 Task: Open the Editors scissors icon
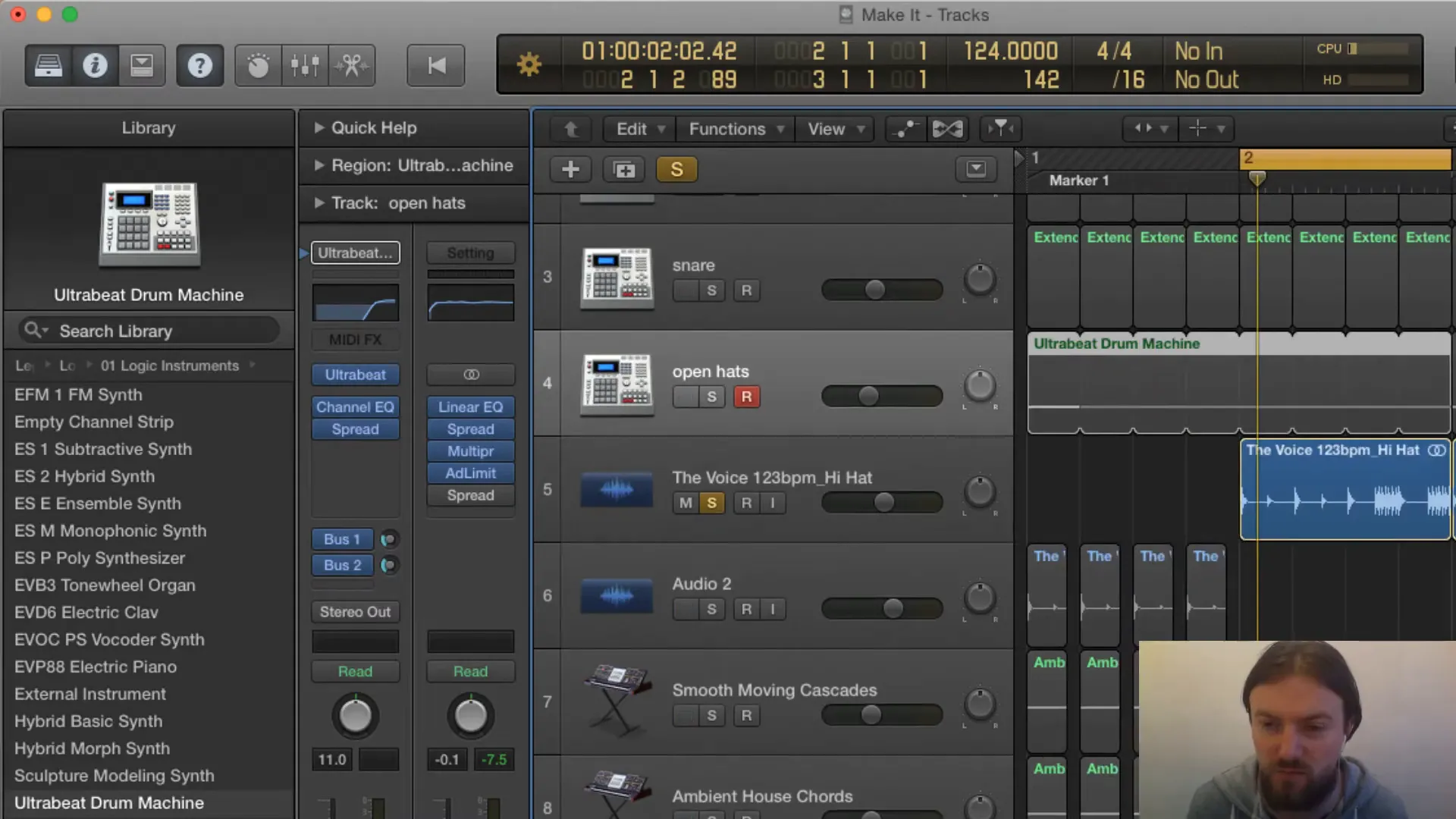tap(352, 66)
